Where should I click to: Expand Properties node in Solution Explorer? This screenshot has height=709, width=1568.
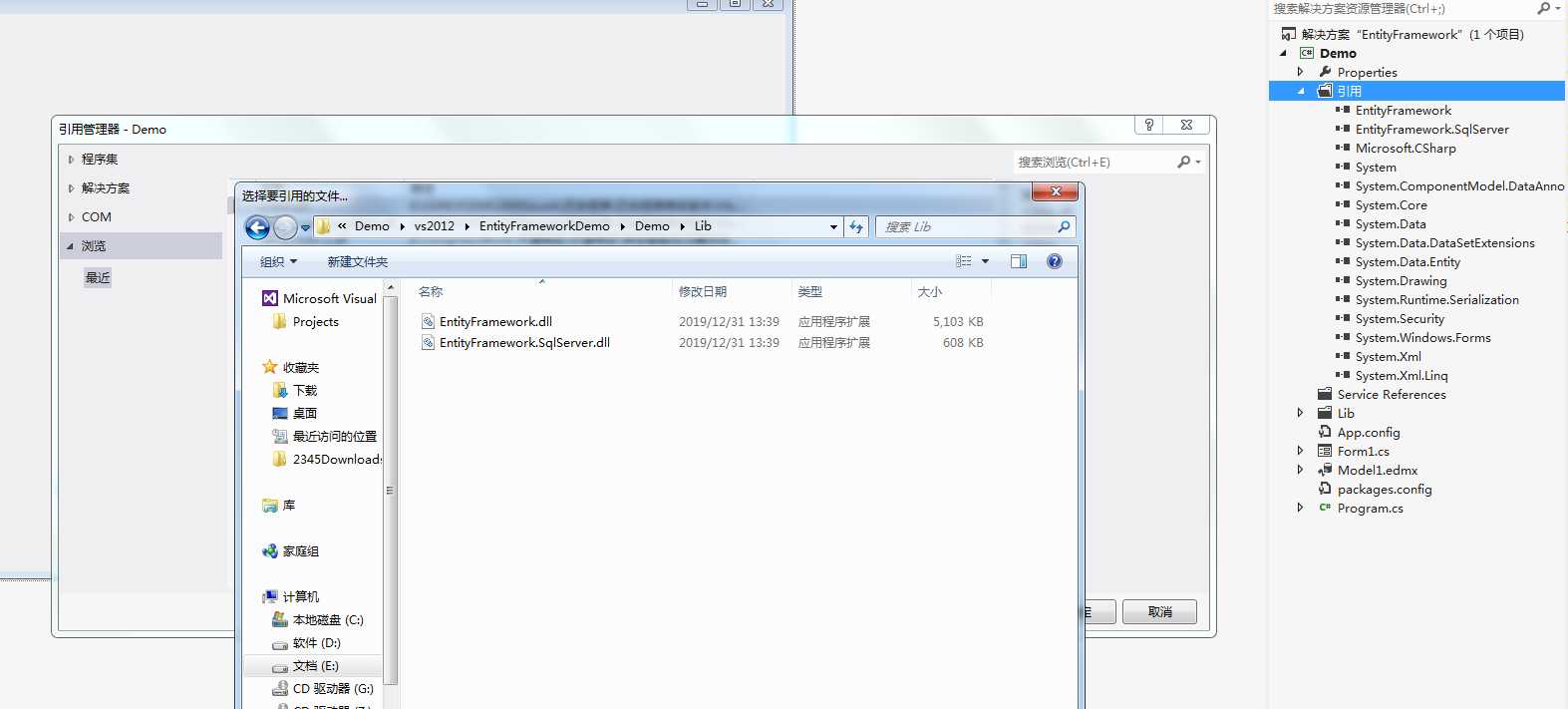tap(1300, 72)
